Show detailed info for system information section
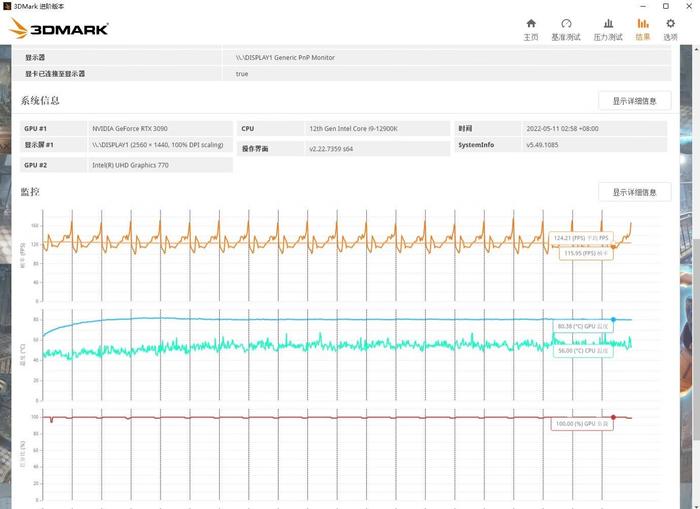Screen dimensions: 700x509 [x=634, y=101]
